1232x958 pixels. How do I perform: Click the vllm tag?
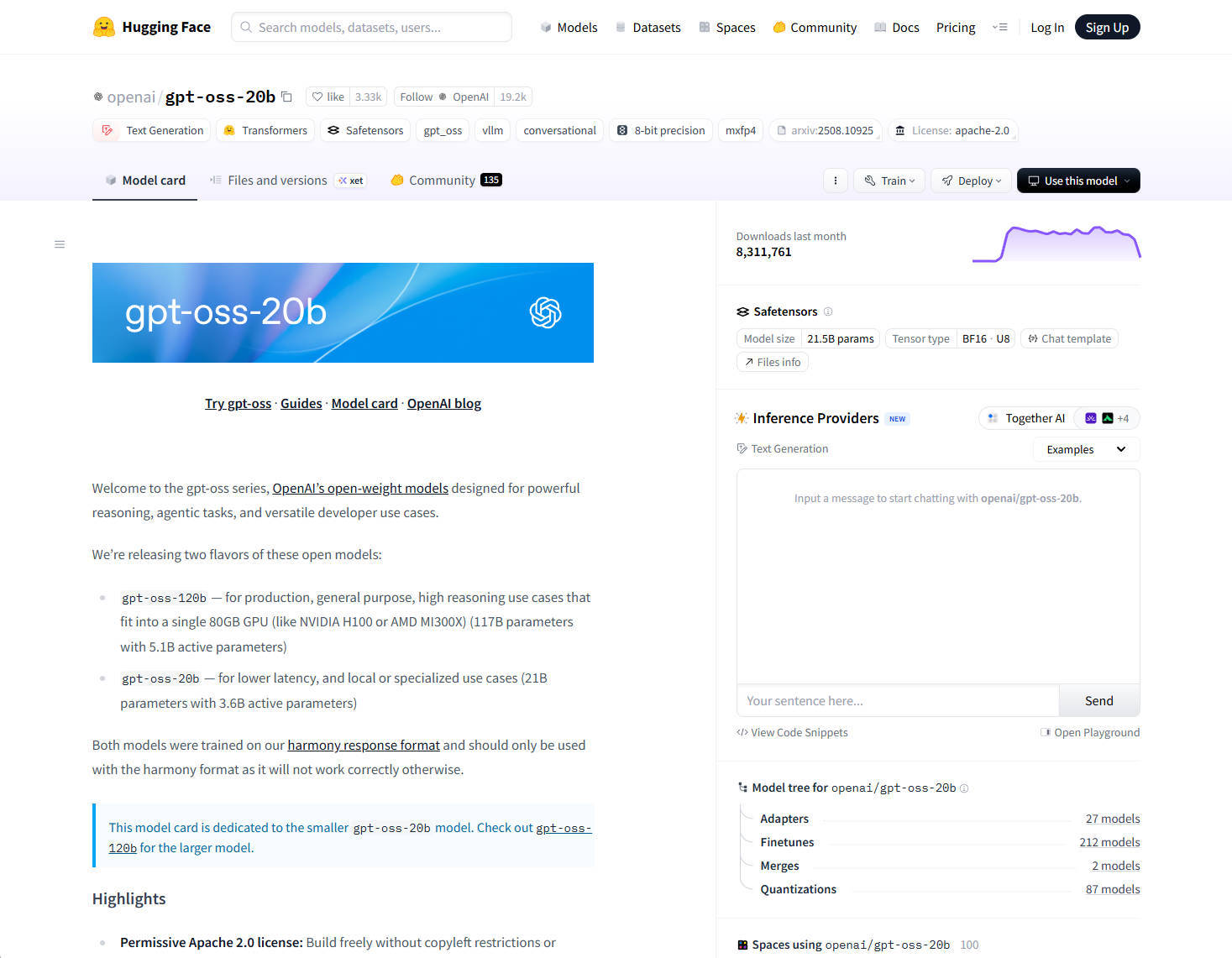(493, 130)
